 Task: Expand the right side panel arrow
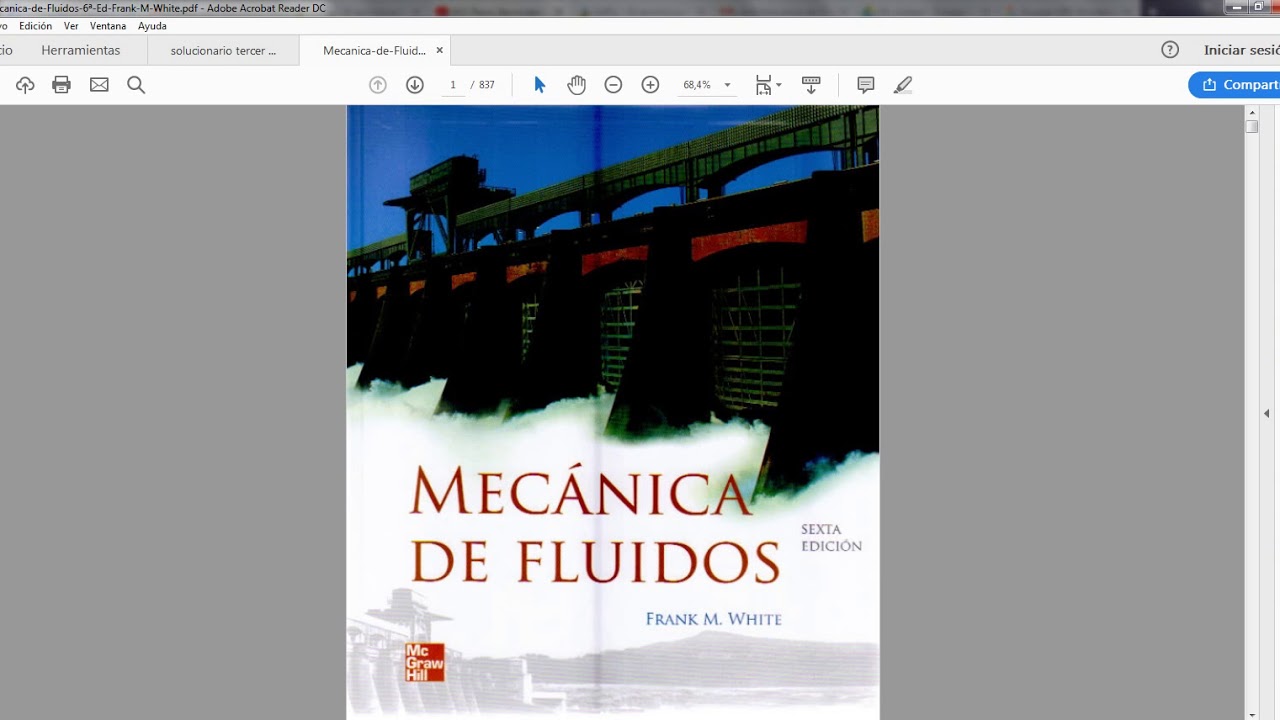tap(1267, 413)
